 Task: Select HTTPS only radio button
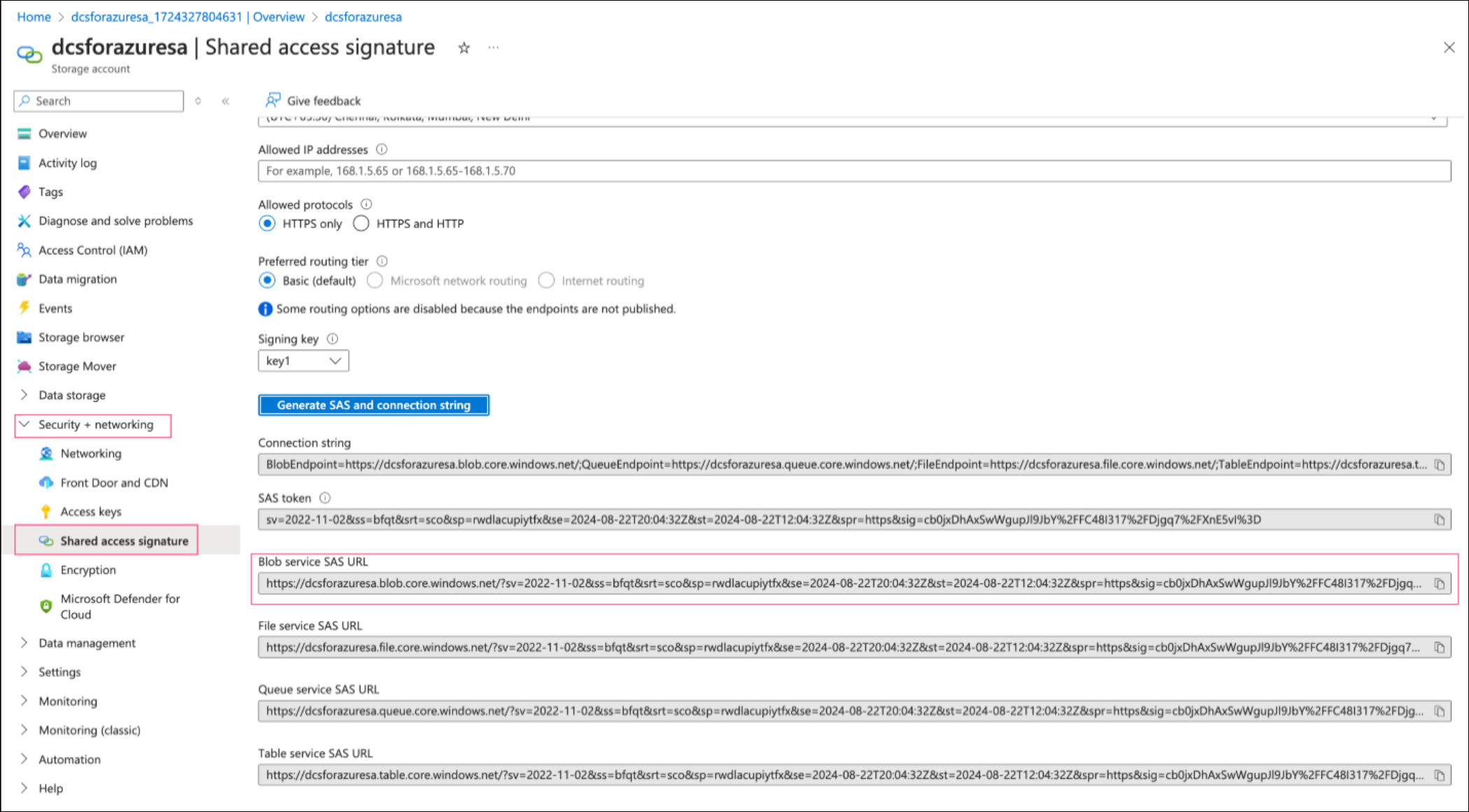click(267, 224)
